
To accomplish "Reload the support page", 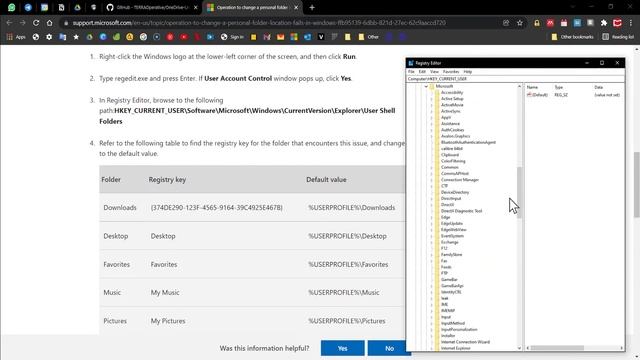I will 36,23.
